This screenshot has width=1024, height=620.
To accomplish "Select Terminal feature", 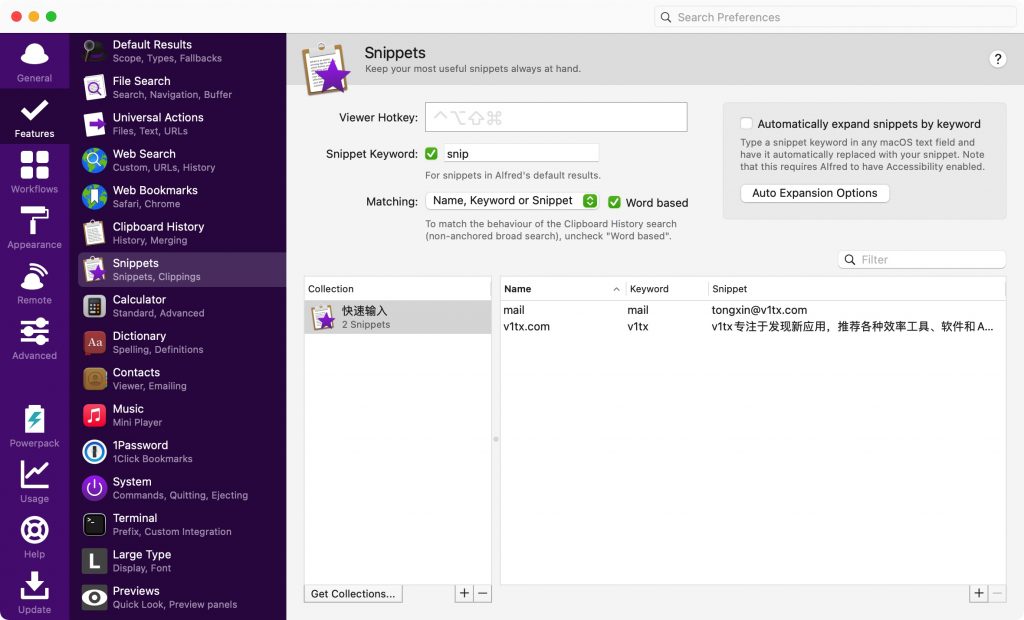I will (182, 525).
